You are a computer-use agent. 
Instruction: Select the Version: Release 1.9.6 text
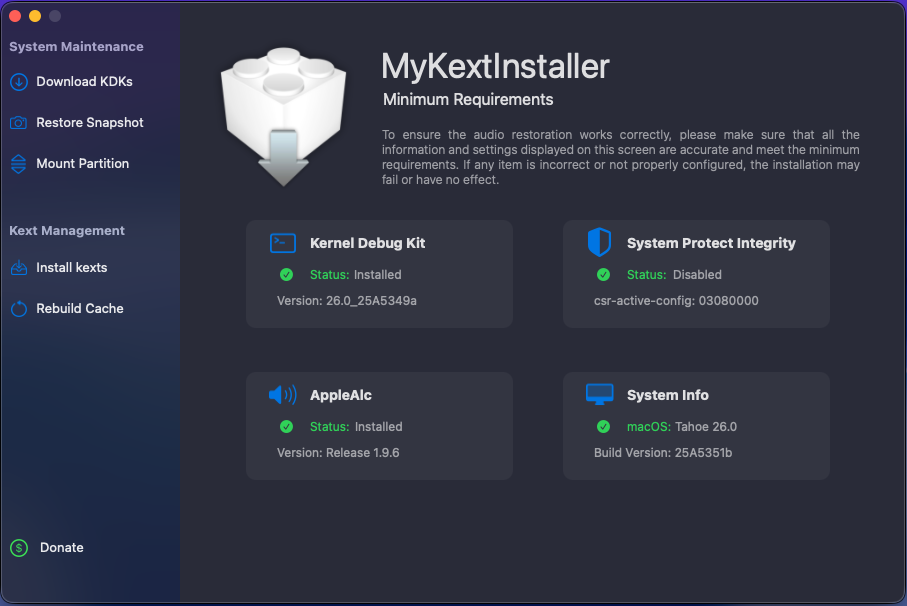tap(338, 453)
